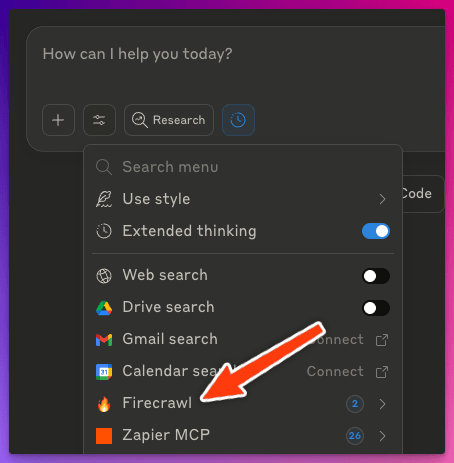Select the Zapier MCP menu entry

tap(243, 436)
